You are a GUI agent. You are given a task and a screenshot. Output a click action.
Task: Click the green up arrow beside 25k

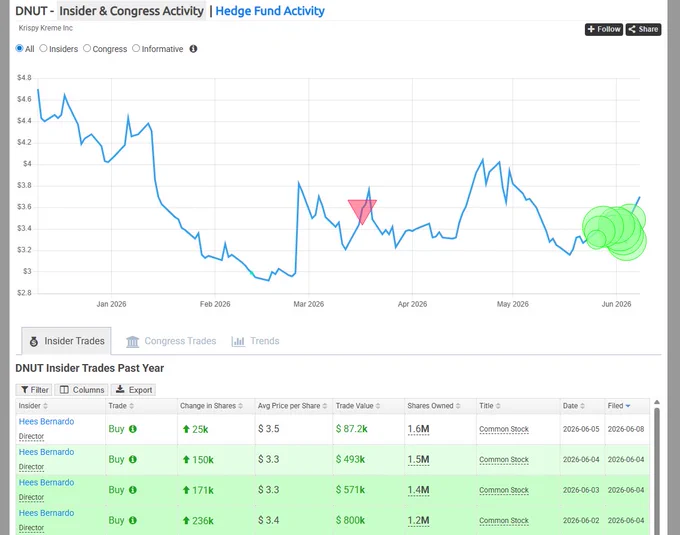186,429
